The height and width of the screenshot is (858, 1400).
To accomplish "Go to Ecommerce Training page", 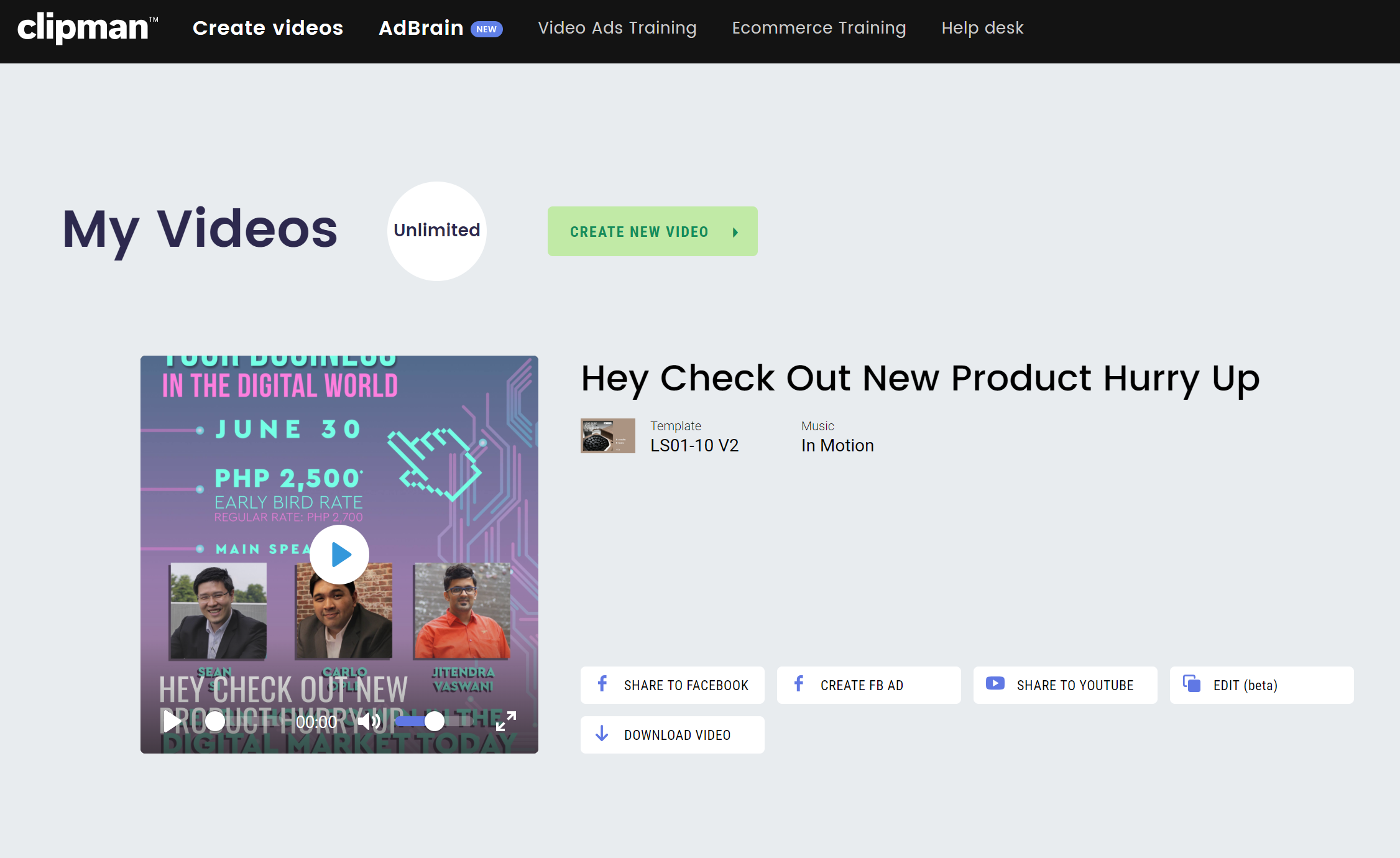I will (x=819, y=28).
